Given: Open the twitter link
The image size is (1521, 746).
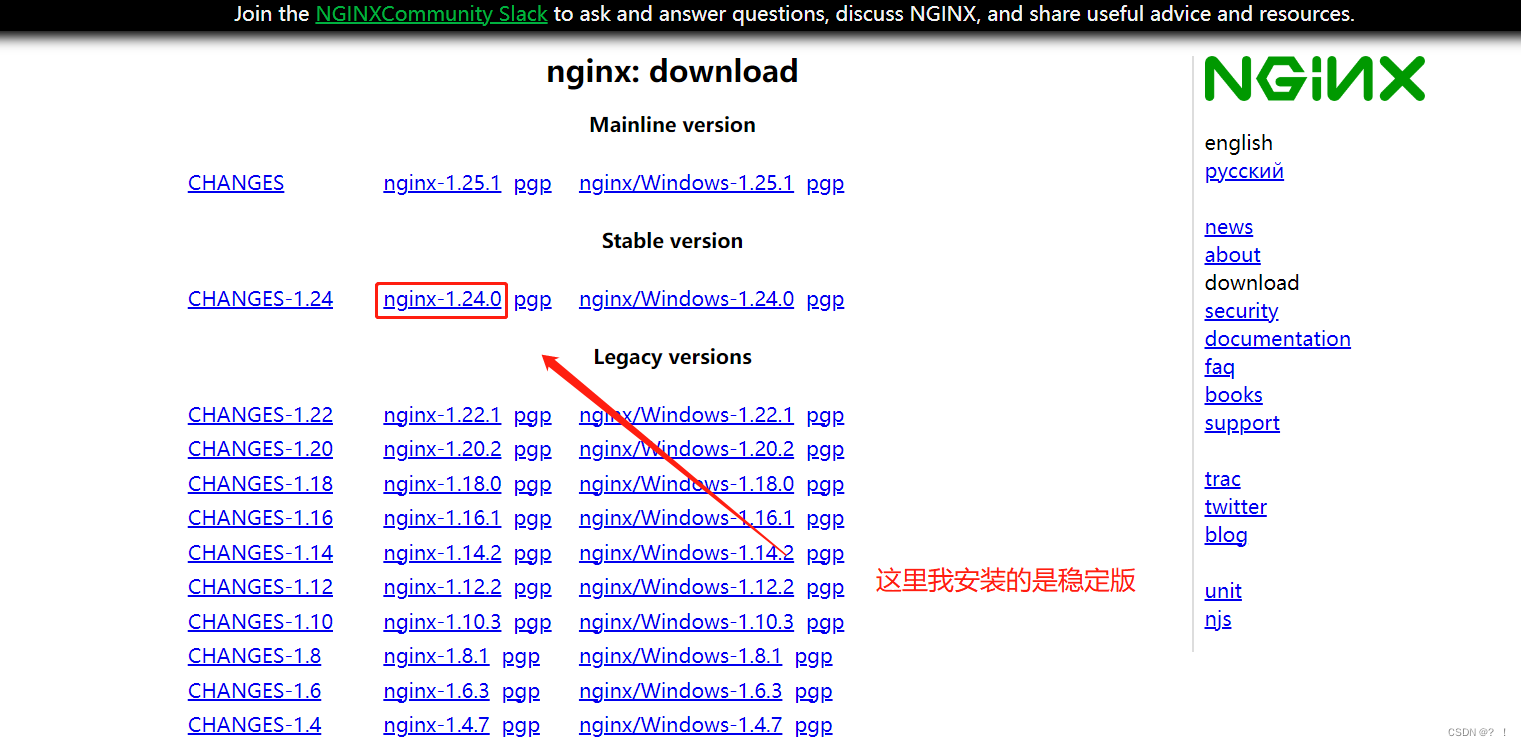Looking at the screenshot, I should (1235, 507).
